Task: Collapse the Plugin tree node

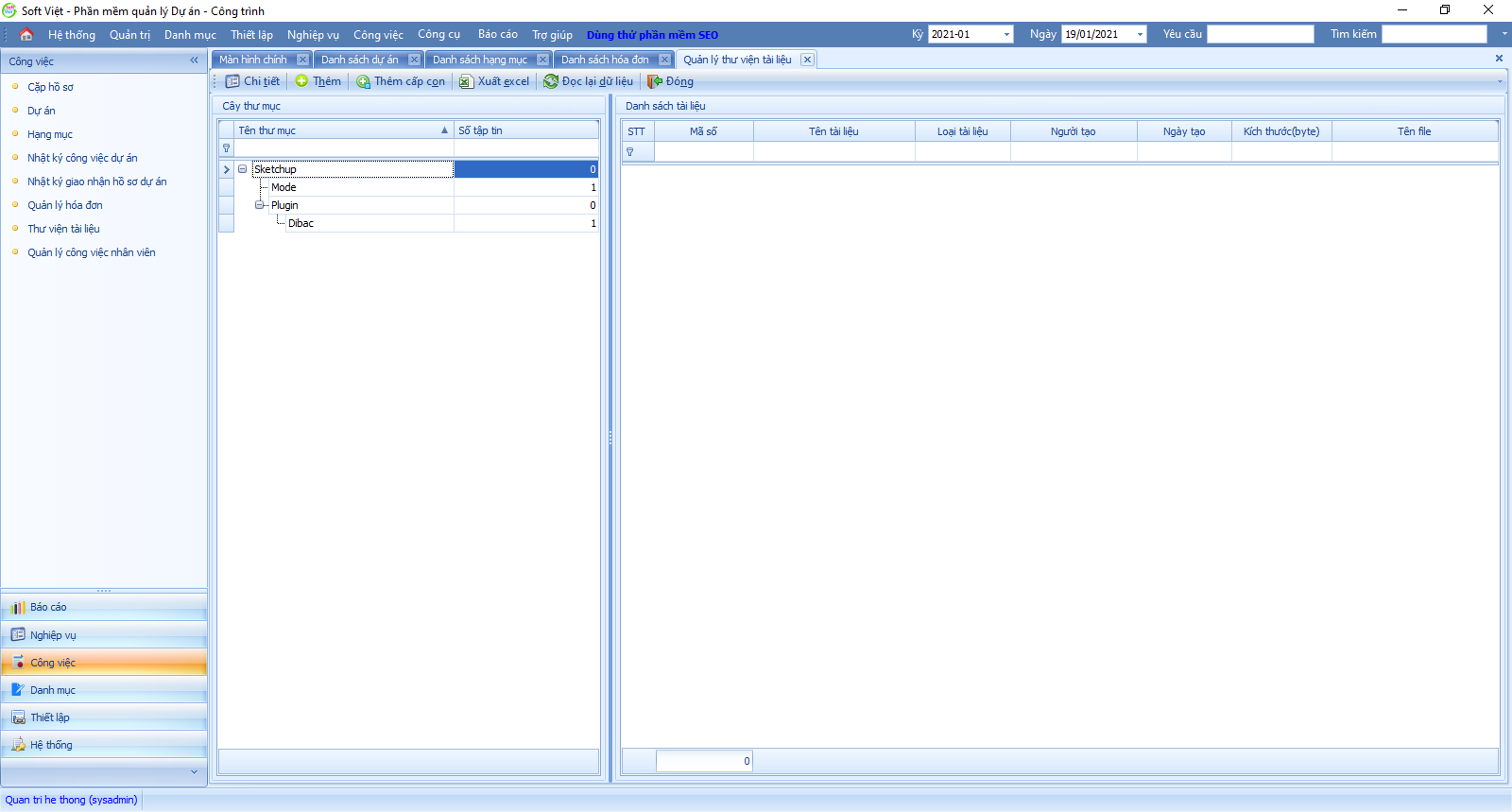Action: (x=259, y=205)
